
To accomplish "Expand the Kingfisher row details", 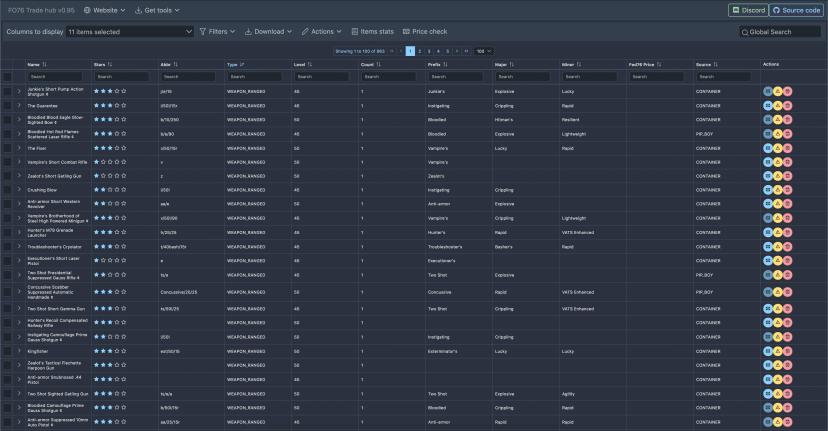I will tap(19, 352).
